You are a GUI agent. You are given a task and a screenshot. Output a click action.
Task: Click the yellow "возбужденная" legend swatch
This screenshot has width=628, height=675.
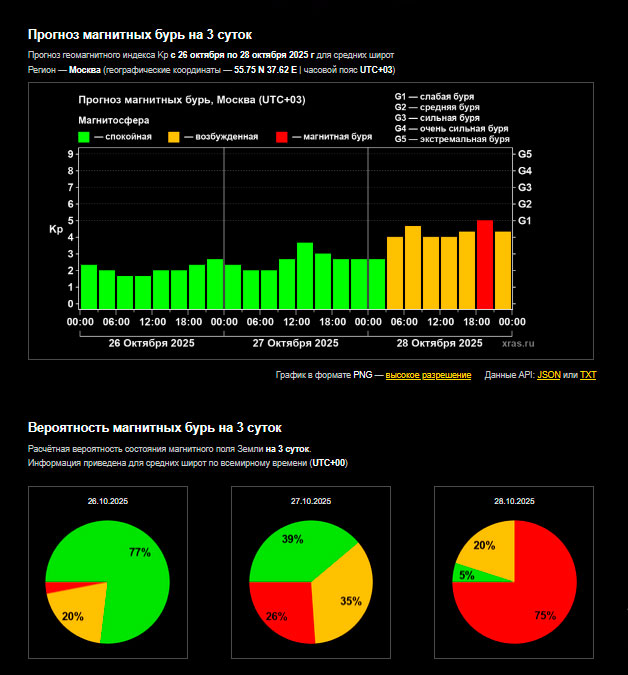point(174,137)
